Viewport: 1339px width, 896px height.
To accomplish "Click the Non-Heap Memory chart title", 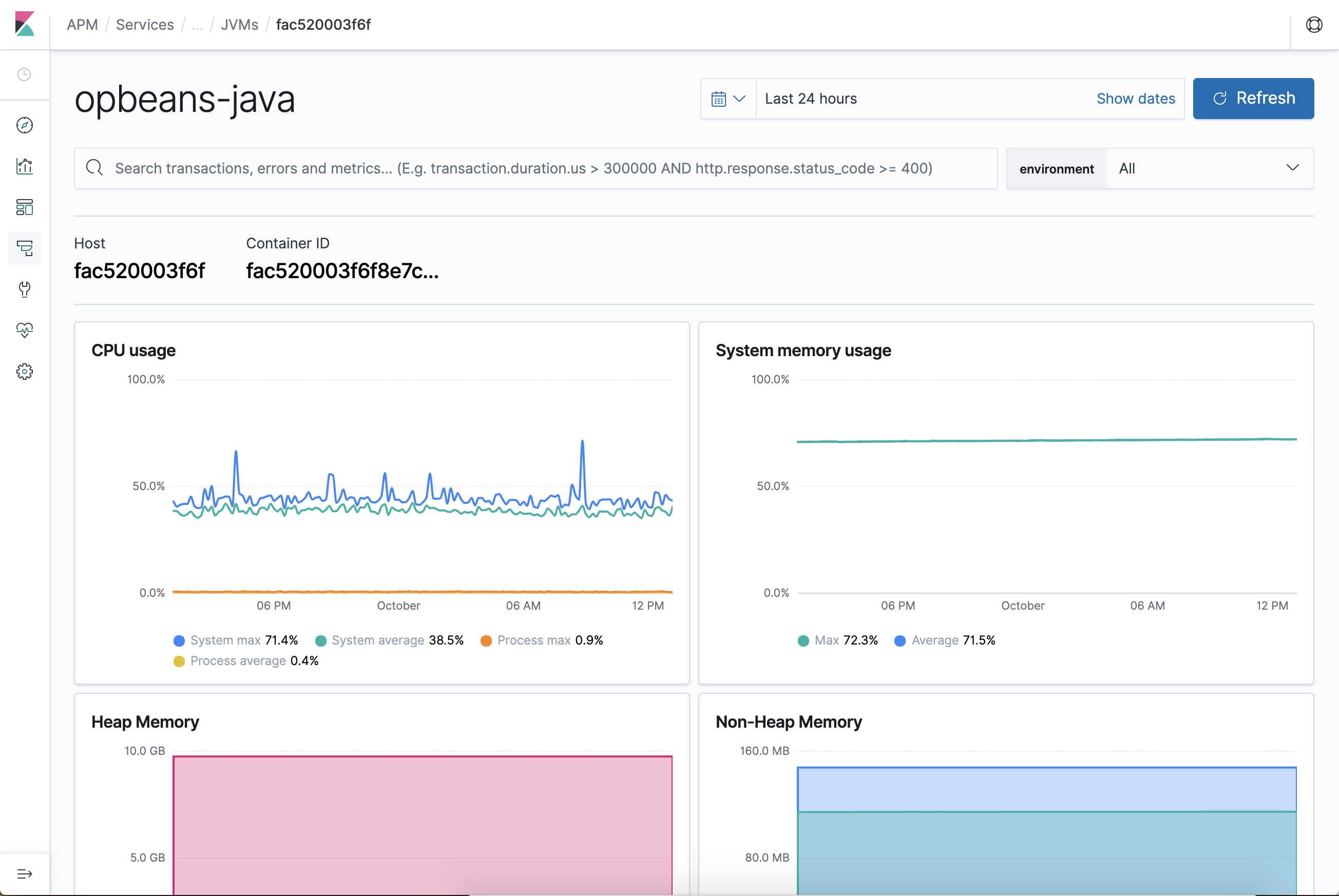I will tap(789, 722).
